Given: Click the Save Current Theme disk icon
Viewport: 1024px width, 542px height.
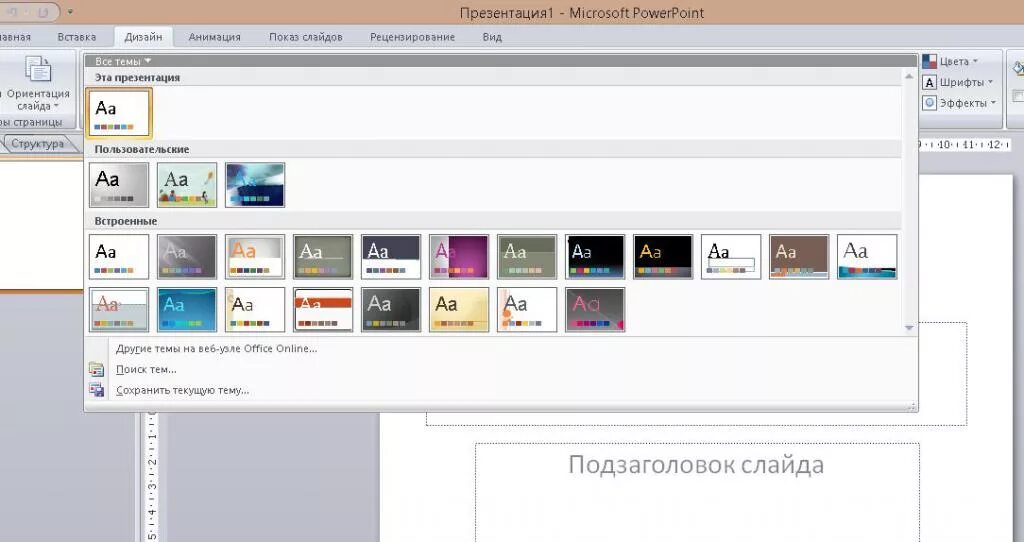Looking at the screenshot, I should [96, 391].
